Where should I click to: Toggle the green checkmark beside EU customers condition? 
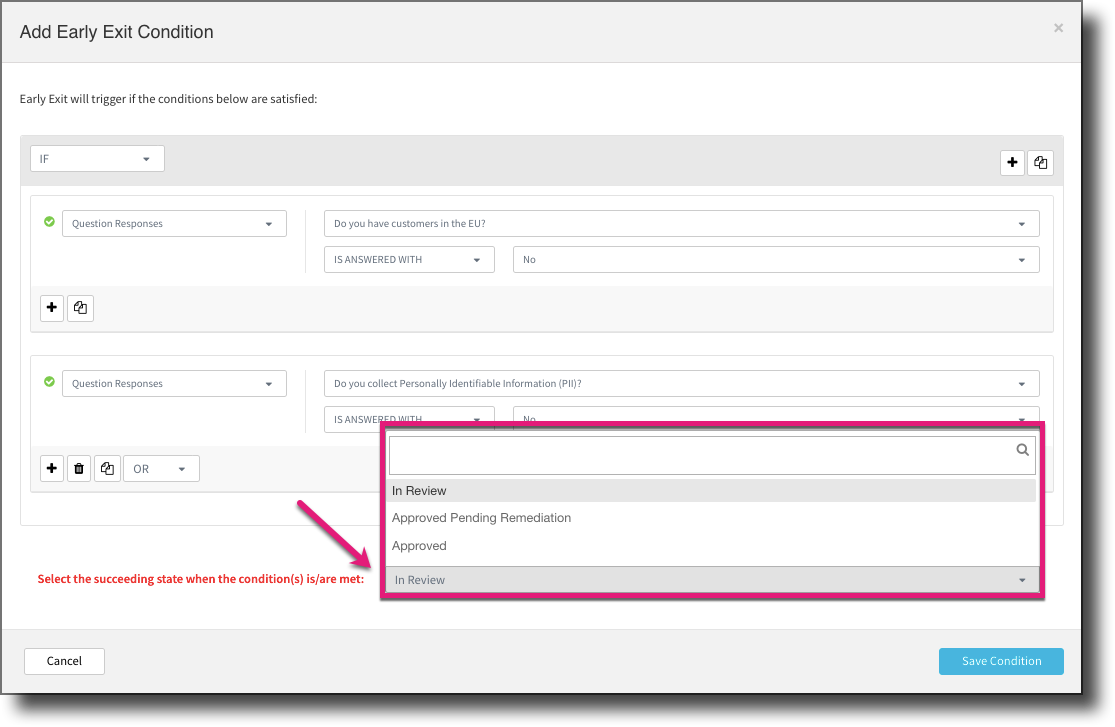tap(49, 221)
